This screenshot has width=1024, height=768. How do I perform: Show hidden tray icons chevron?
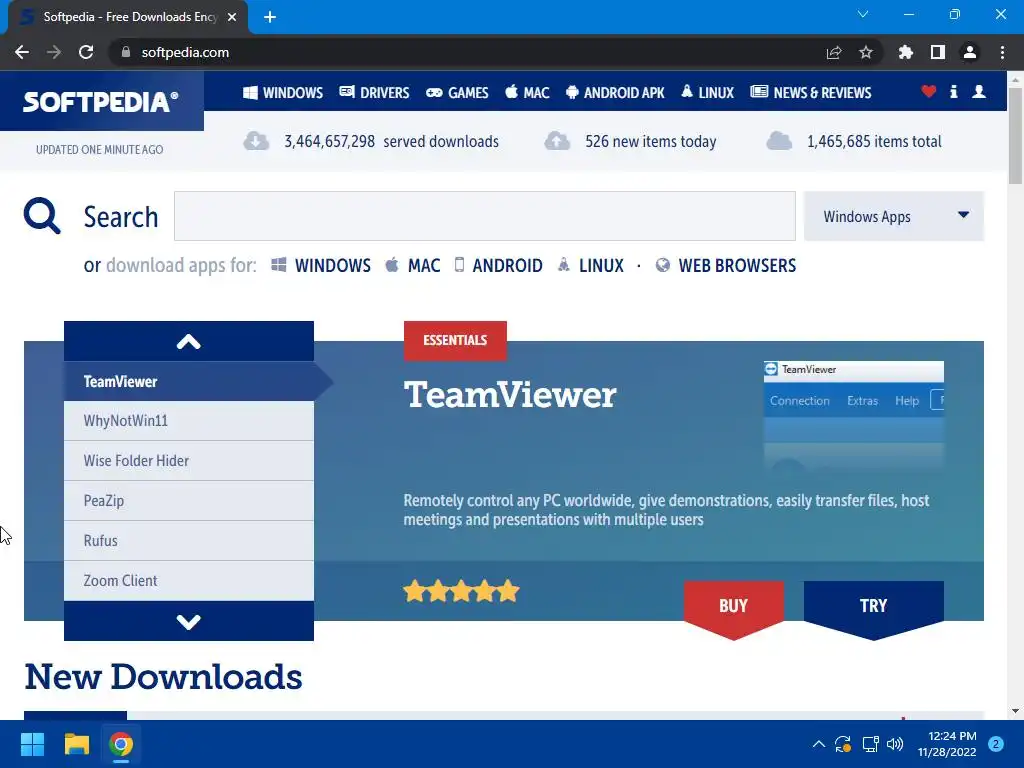tap(818, 744)
